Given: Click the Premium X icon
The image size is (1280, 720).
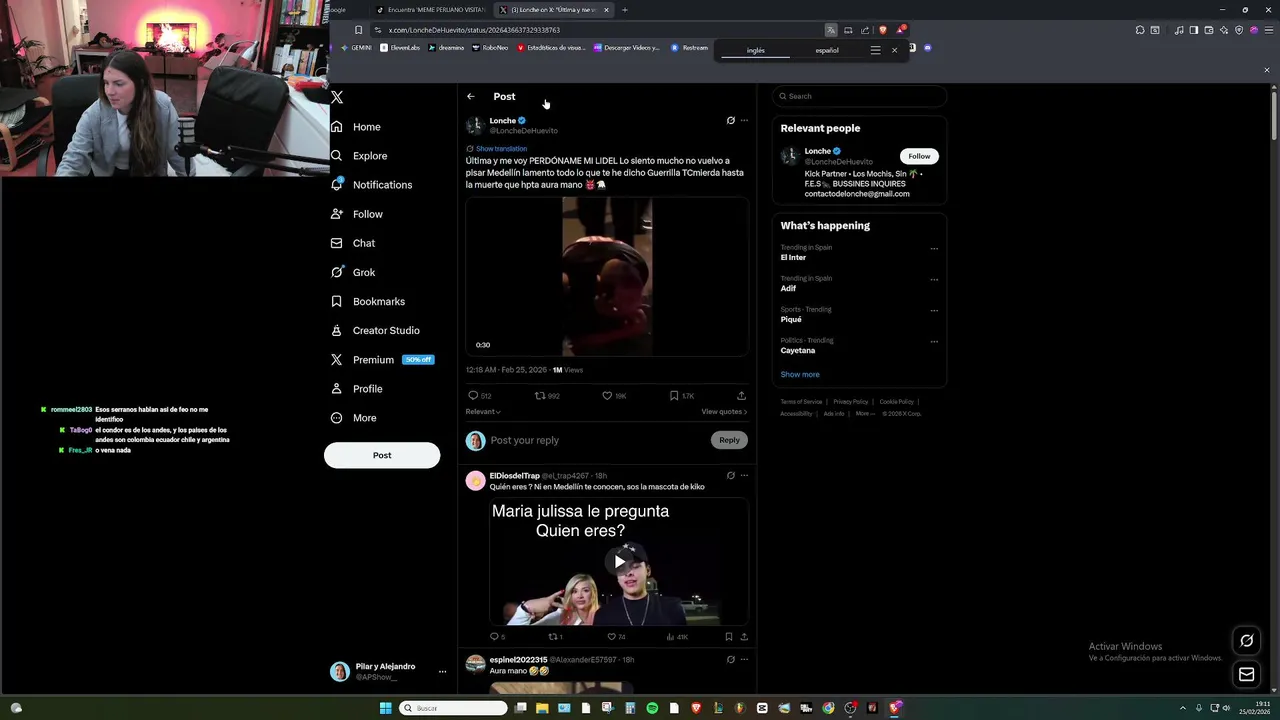Looking at the screenshot, I should tap(337, 359).
